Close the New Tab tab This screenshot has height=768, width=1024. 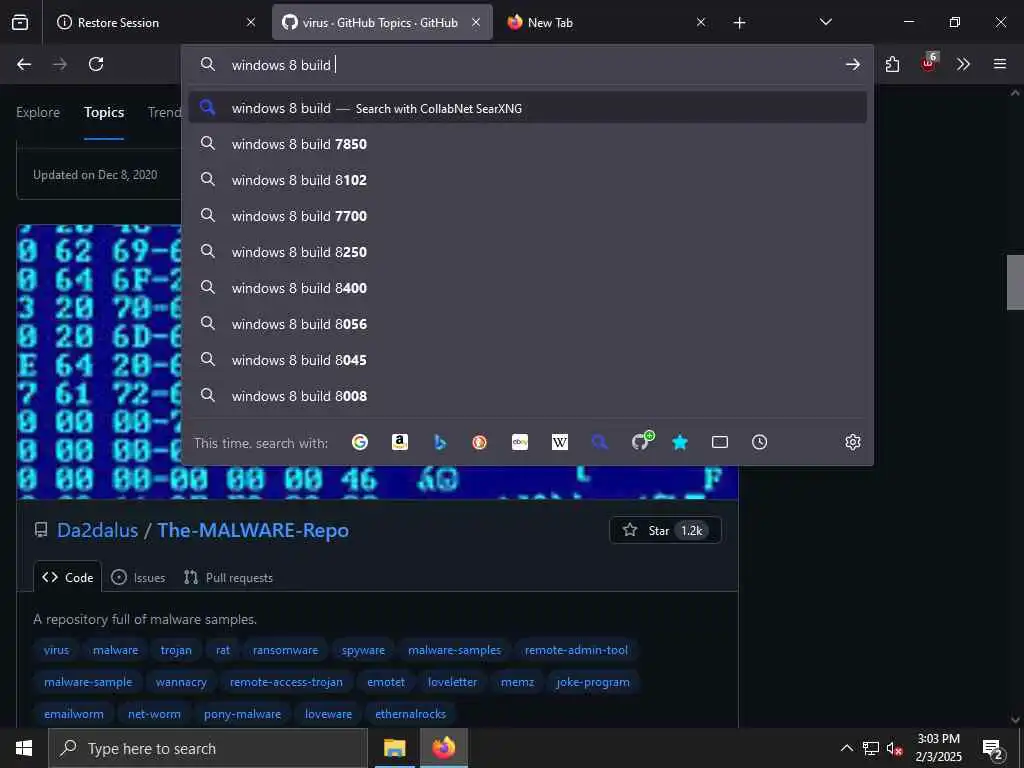[701, 22]
